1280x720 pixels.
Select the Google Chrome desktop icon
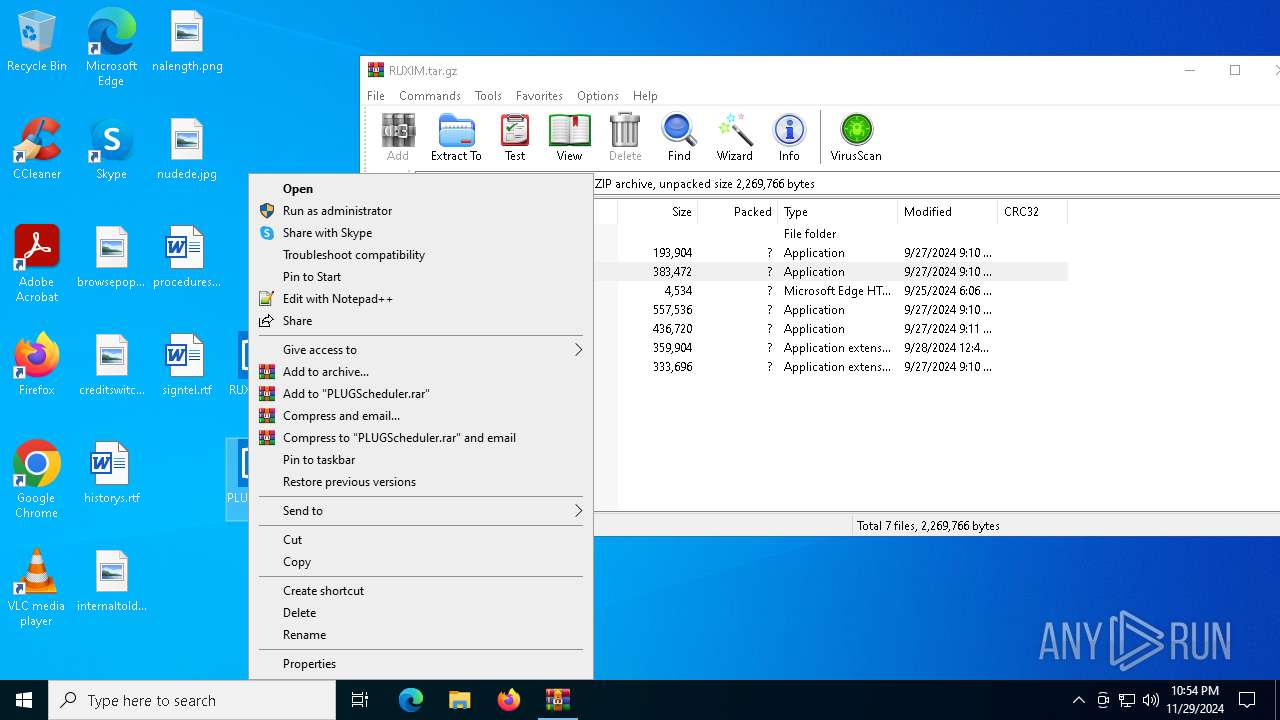click(37, 480)
